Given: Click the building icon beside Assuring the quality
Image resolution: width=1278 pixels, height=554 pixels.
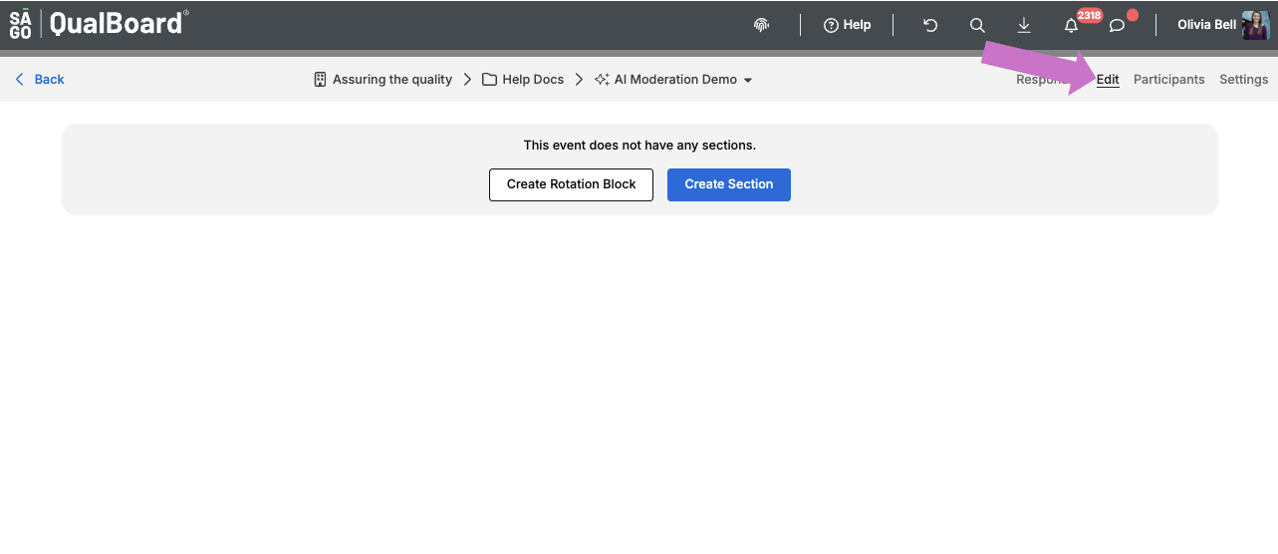Looking at the screenshot, I should 320,79.
